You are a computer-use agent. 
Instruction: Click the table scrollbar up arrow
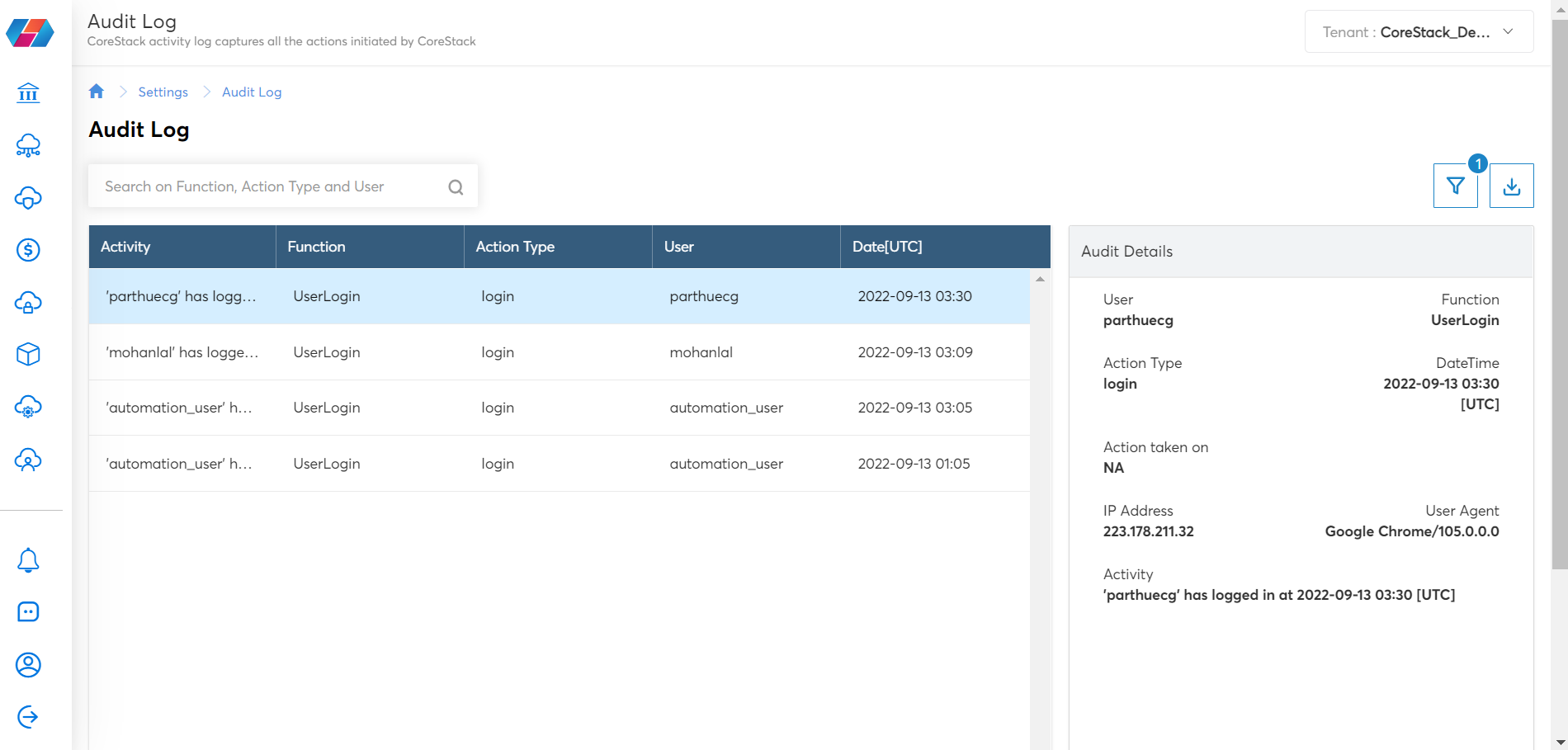(x=1040, y=279)
